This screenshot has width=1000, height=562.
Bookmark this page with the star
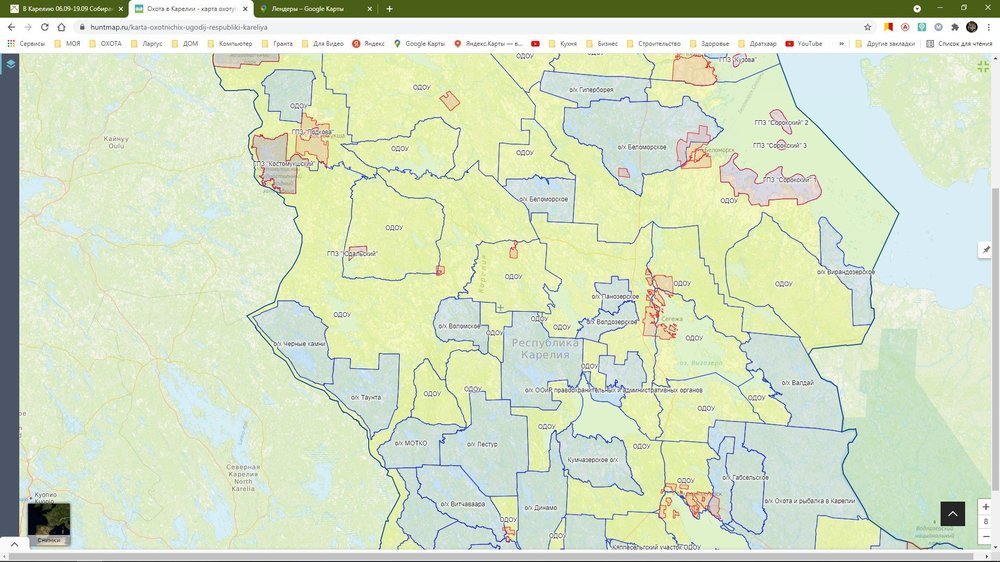click(x=867, y=27)
